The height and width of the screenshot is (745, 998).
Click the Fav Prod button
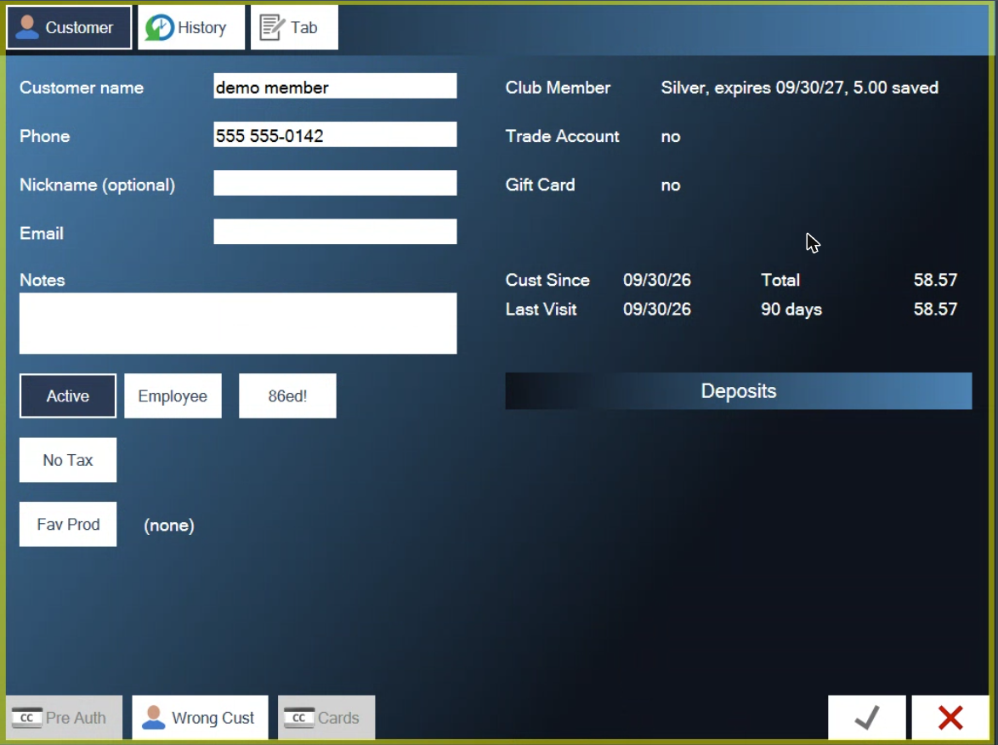67,524
